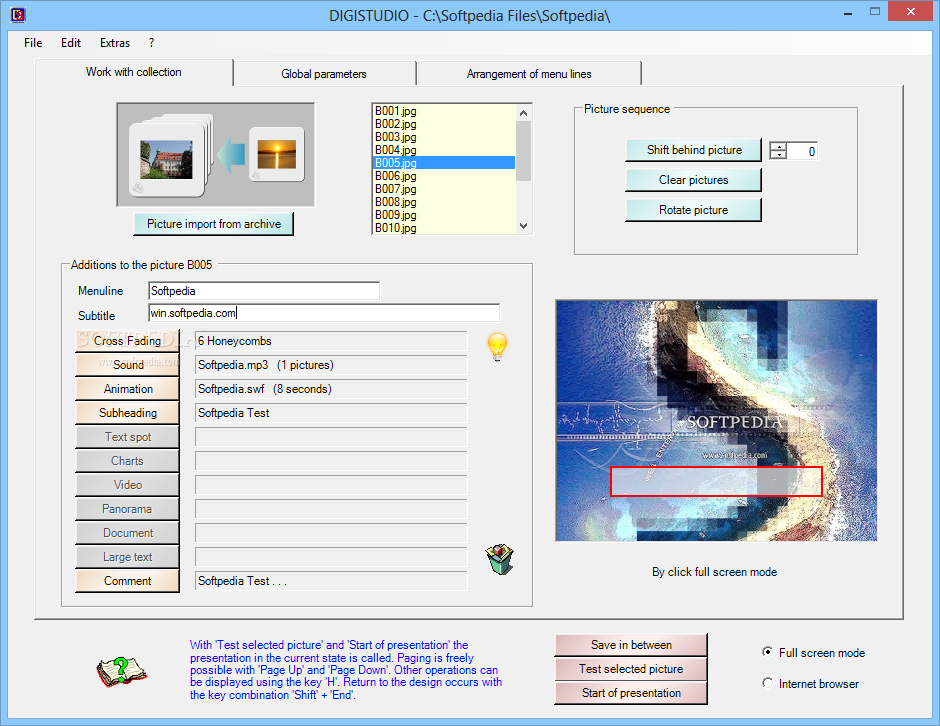
Task: Click 'Softpedia.swf (8 seconds)' animation value
Action: click(x=331, y=388)
